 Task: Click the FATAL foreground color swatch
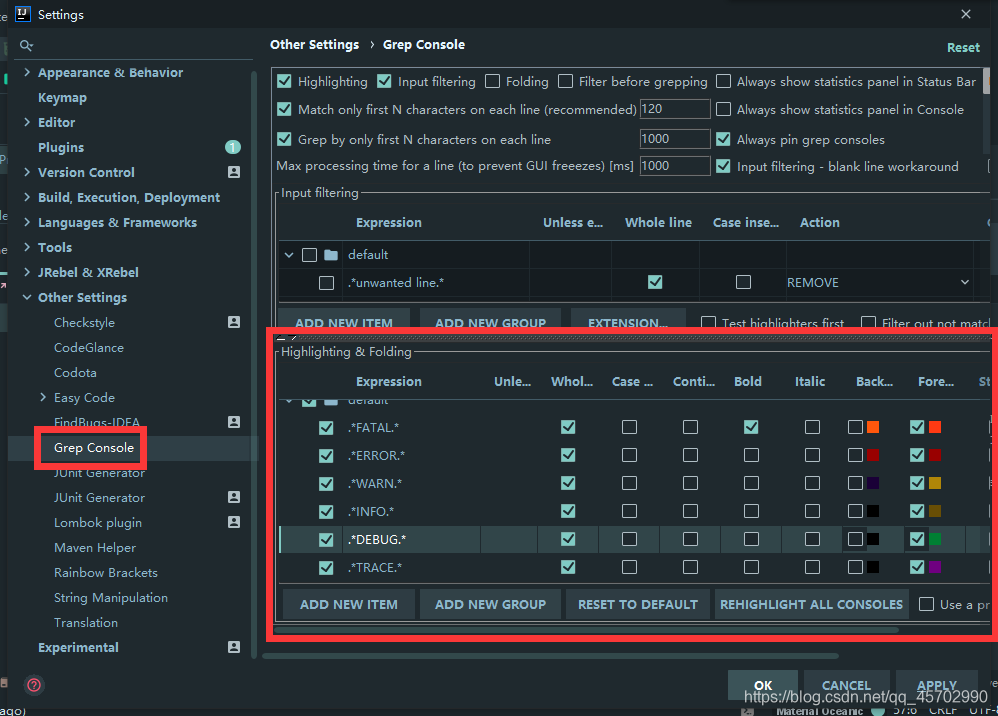(935, 427)
